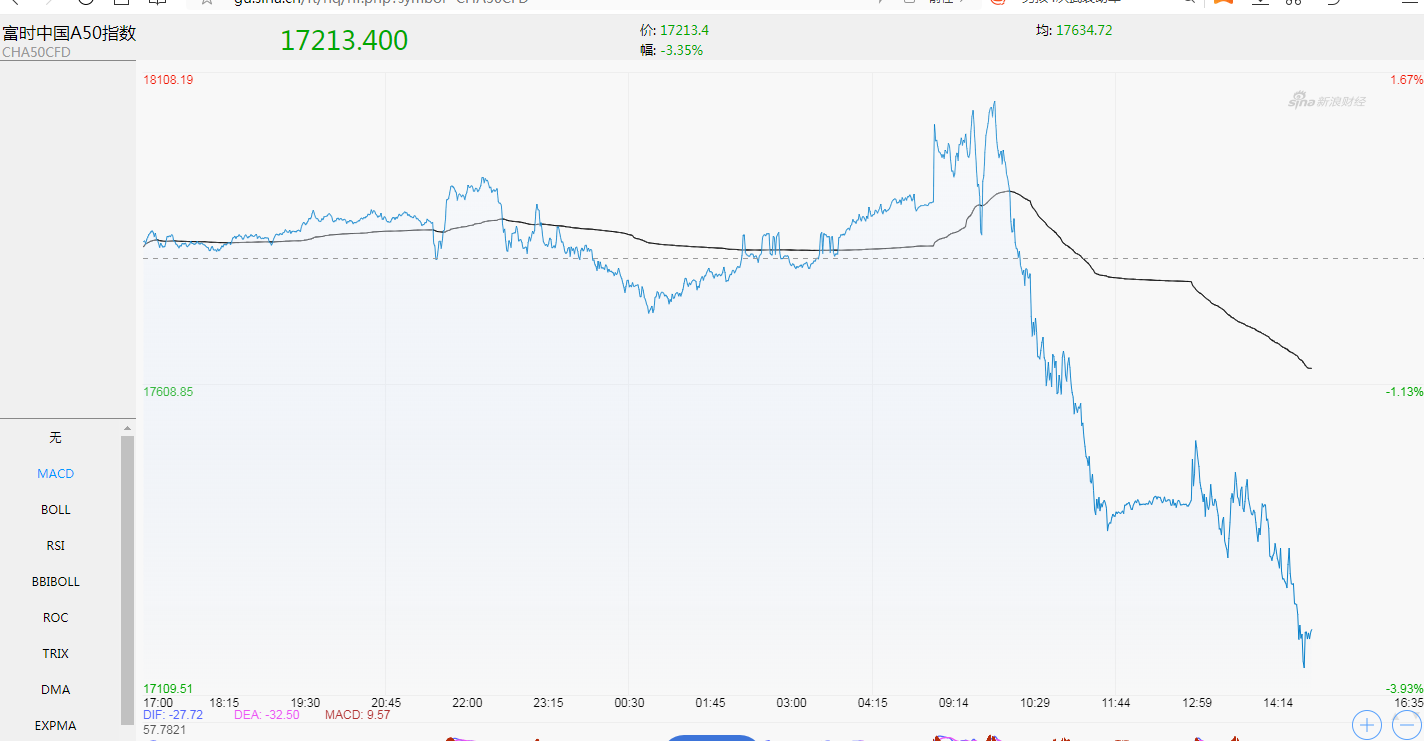This screenshot has width=1424, height=741.
Task: Zoom out chart with minus button
Action: [1408, 724]
